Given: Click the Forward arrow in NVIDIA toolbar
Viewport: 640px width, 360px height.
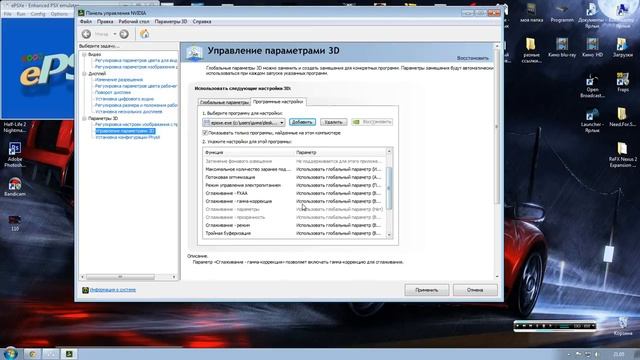Looking at the screenshot, I should click(124, 34).
